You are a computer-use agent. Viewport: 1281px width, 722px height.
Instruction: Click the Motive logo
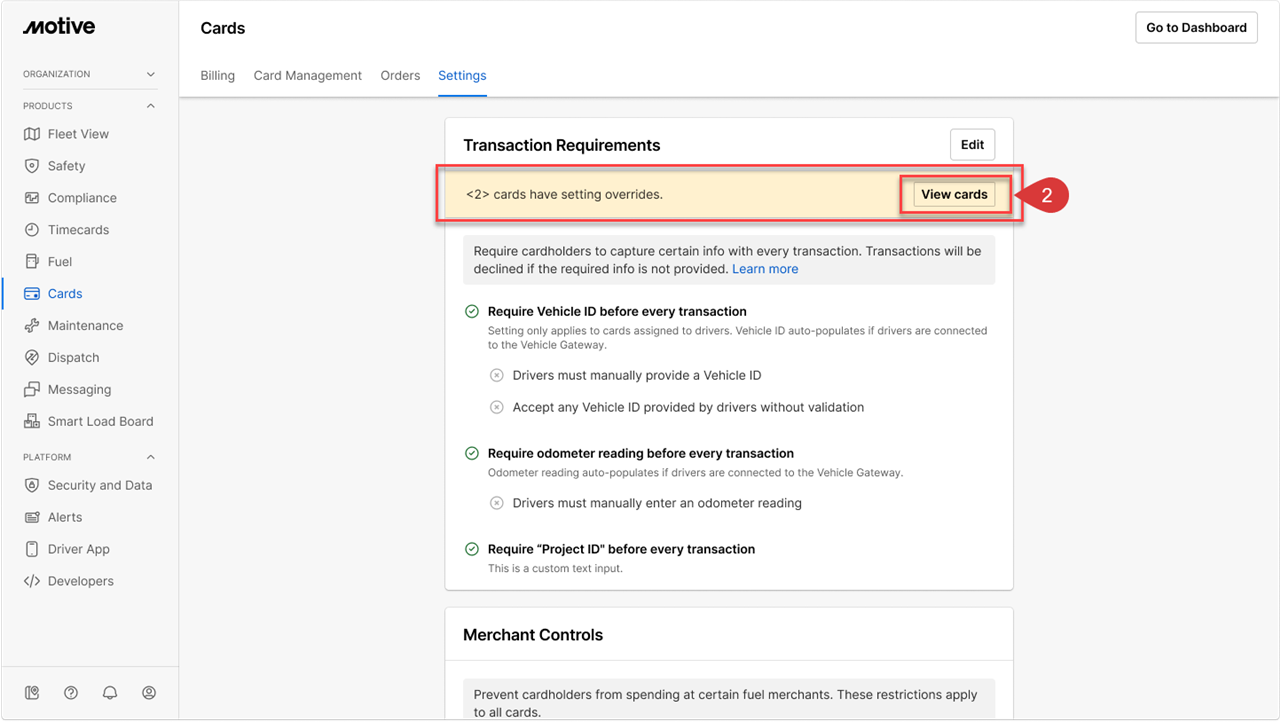(x=59, y=27)
